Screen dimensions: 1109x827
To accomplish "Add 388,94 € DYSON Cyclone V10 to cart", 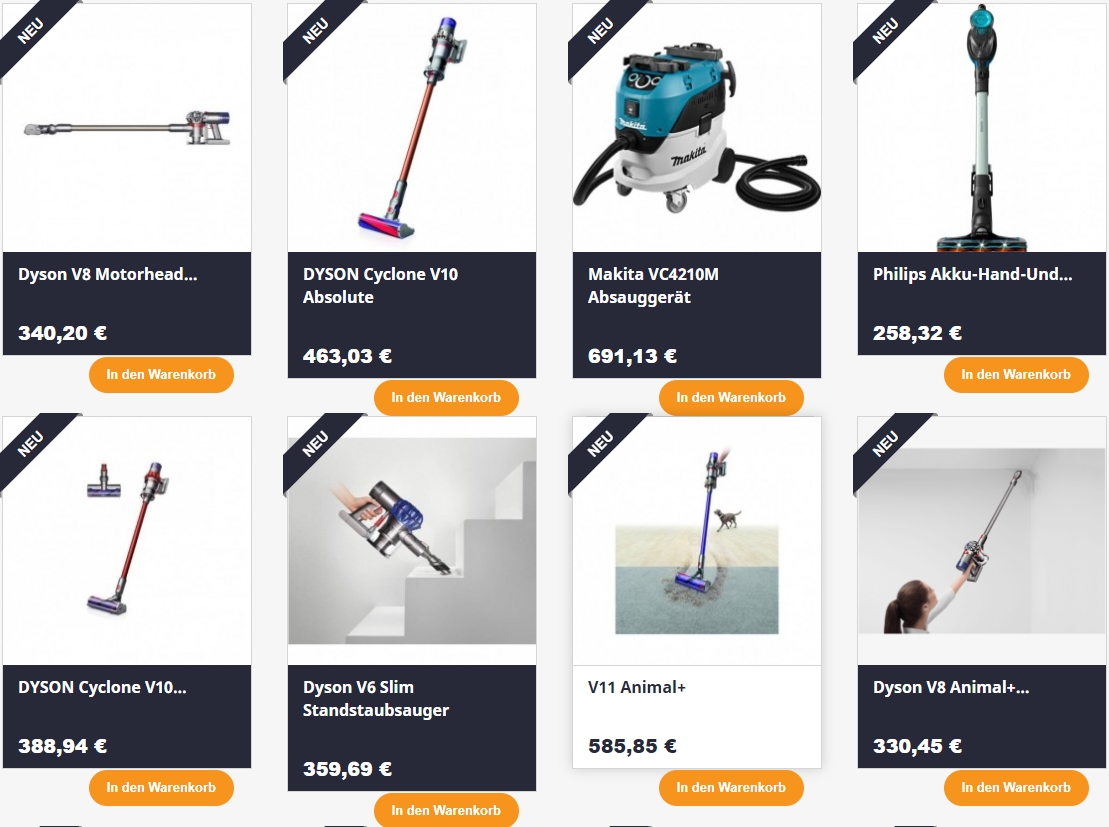I will tap(161, 787).
